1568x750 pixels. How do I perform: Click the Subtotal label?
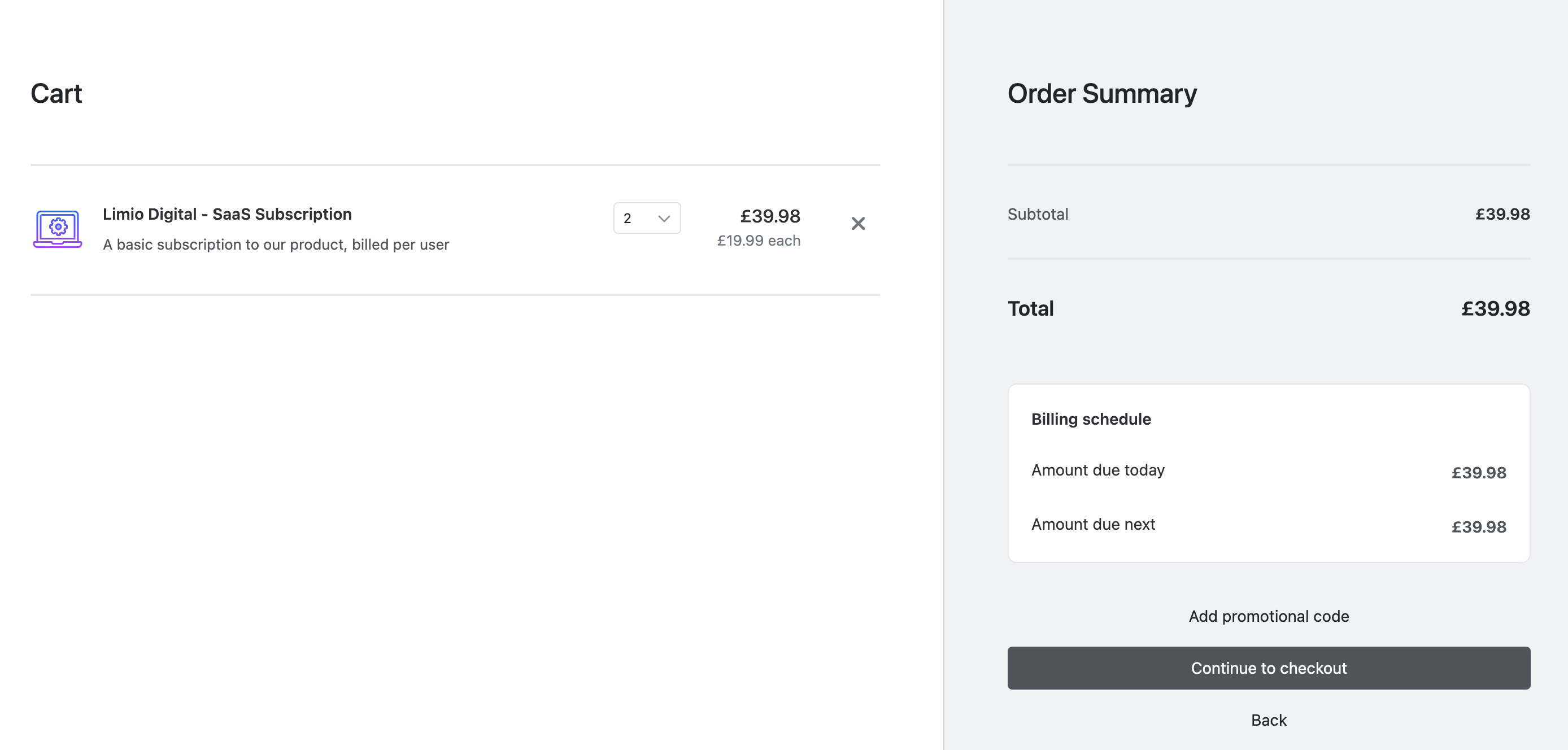1037,214
